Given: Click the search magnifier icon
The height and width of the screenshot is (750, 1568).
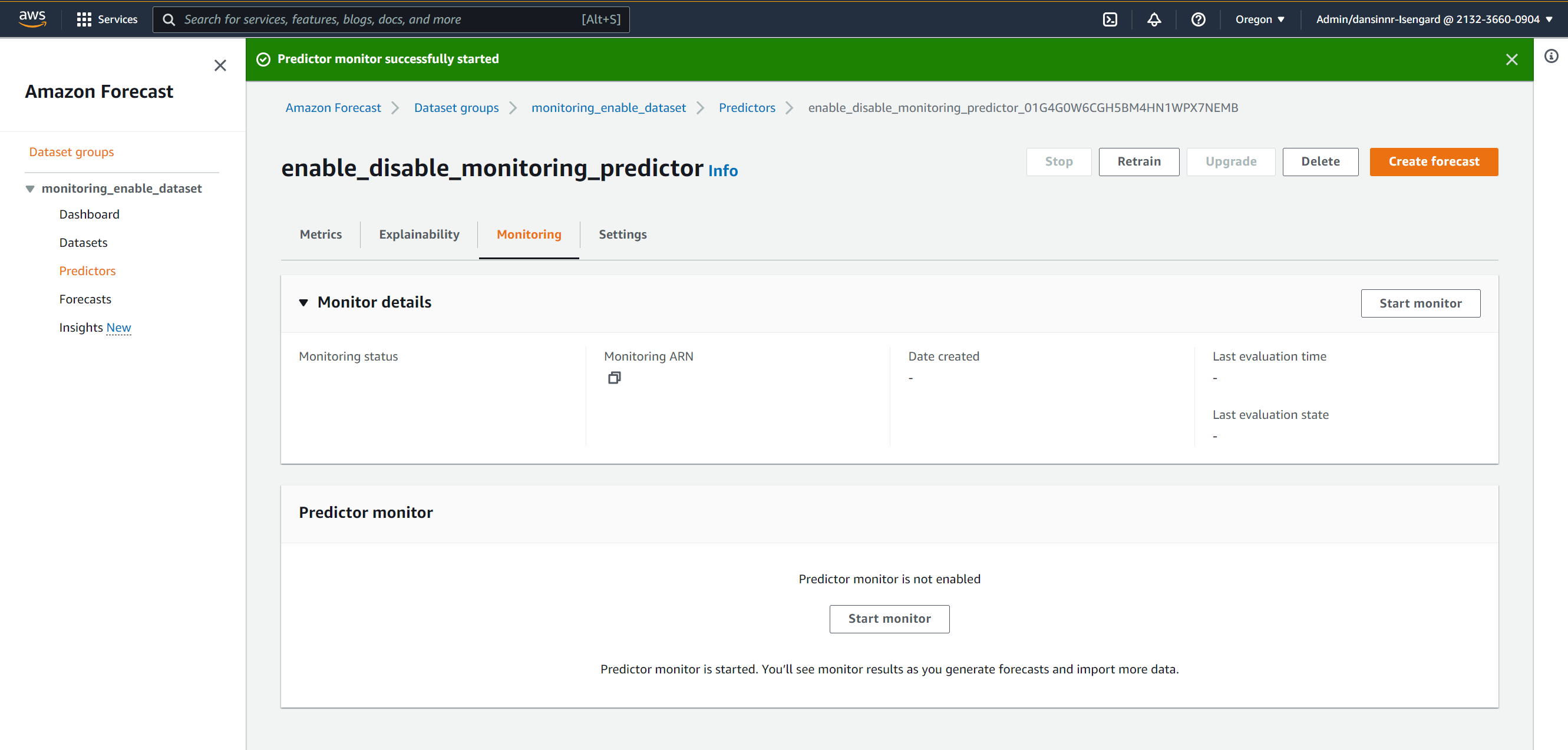Looking at the screenshot, I should [x=169, y=19].
